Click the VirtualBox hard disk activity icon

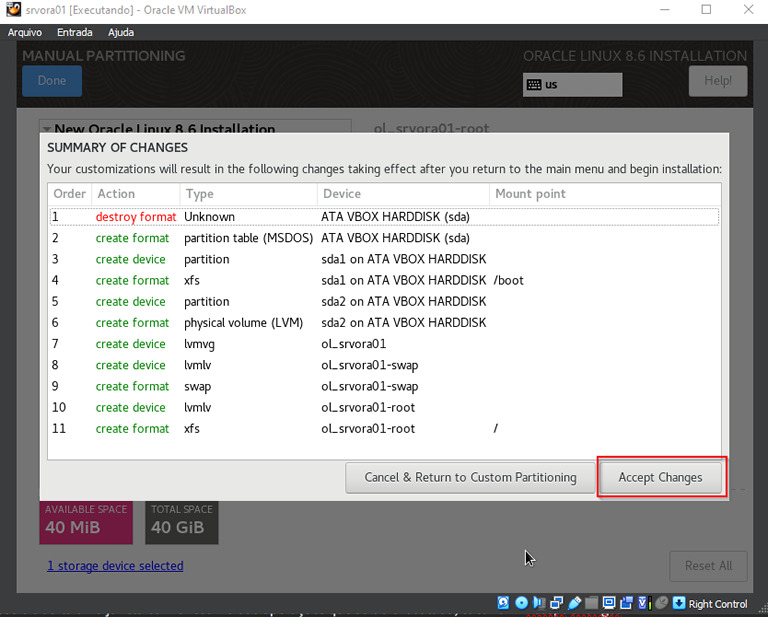point(503,603)
